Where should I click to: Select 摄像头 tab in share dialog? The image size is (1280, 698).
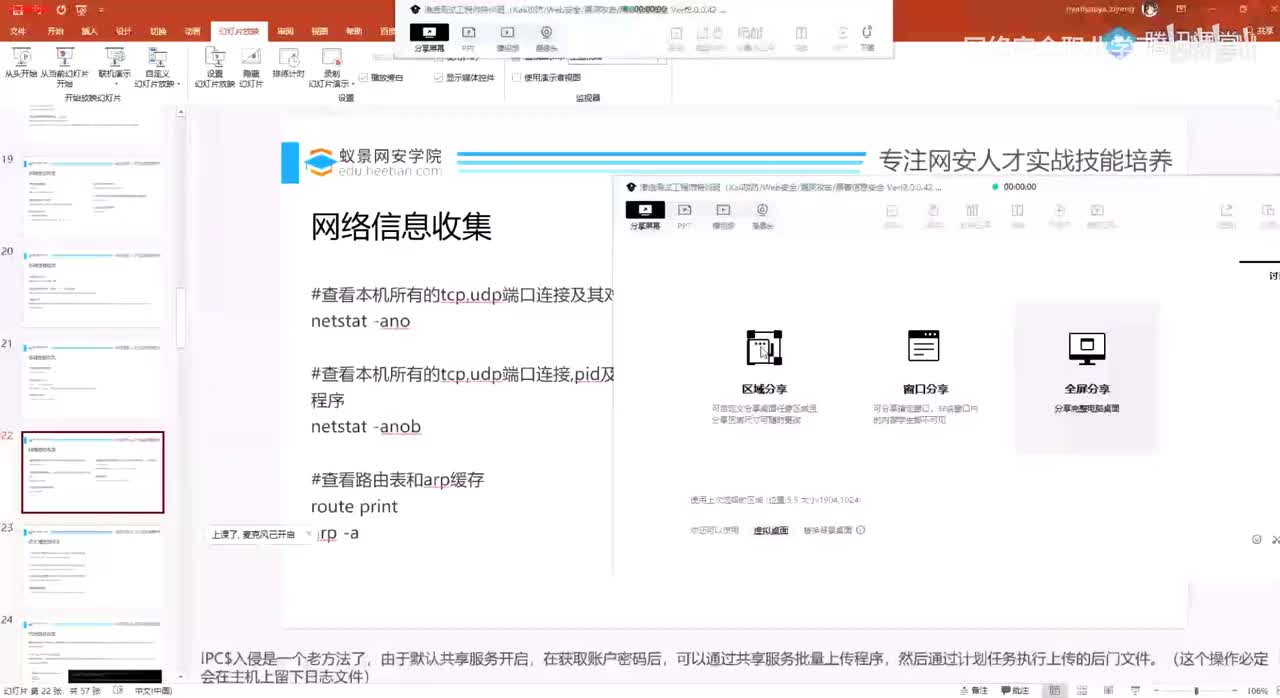coord(762,216)
